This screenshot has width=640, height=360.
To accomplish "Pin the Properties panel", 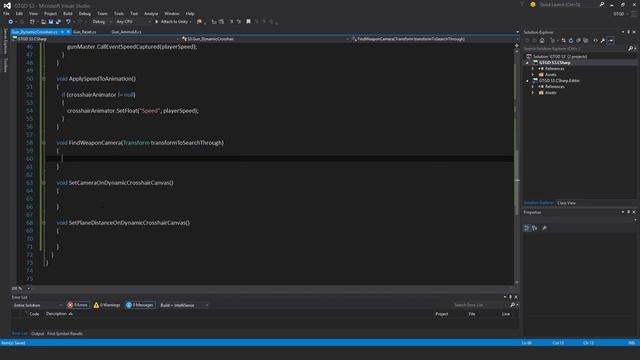I will 629,212.
